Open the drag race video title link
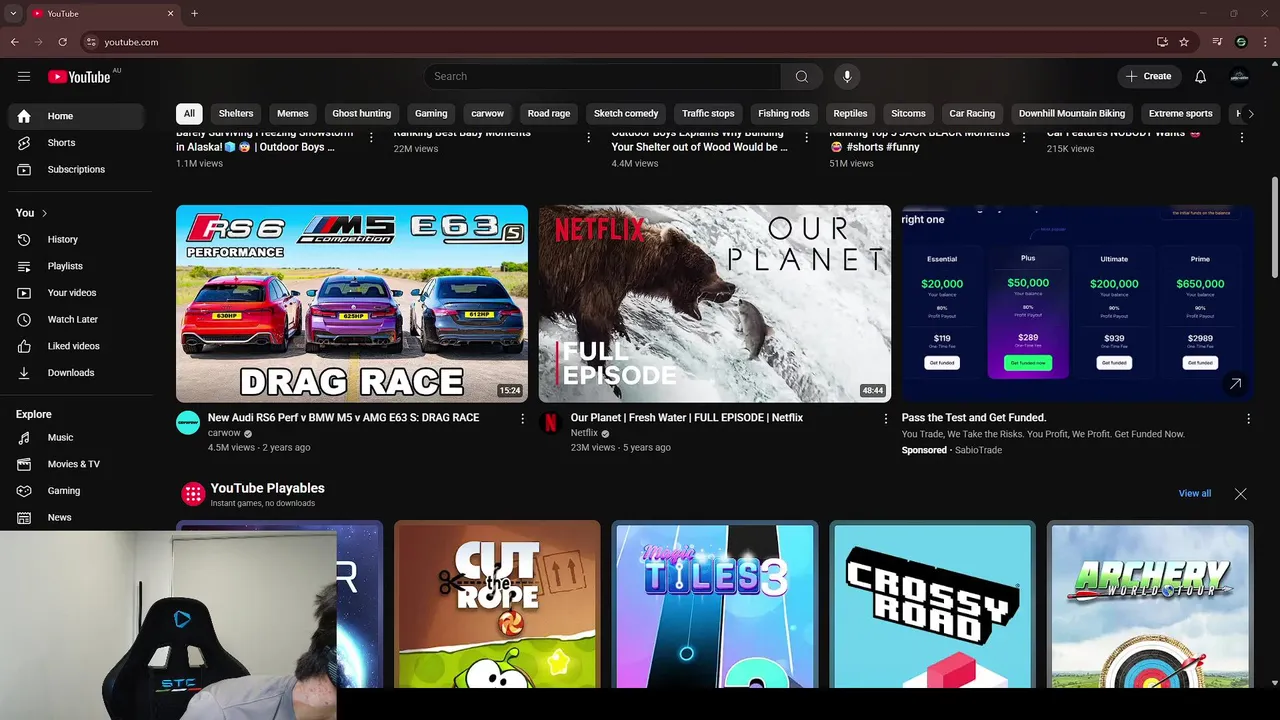Screen dimensions: 1280x720 pos(343,418)
